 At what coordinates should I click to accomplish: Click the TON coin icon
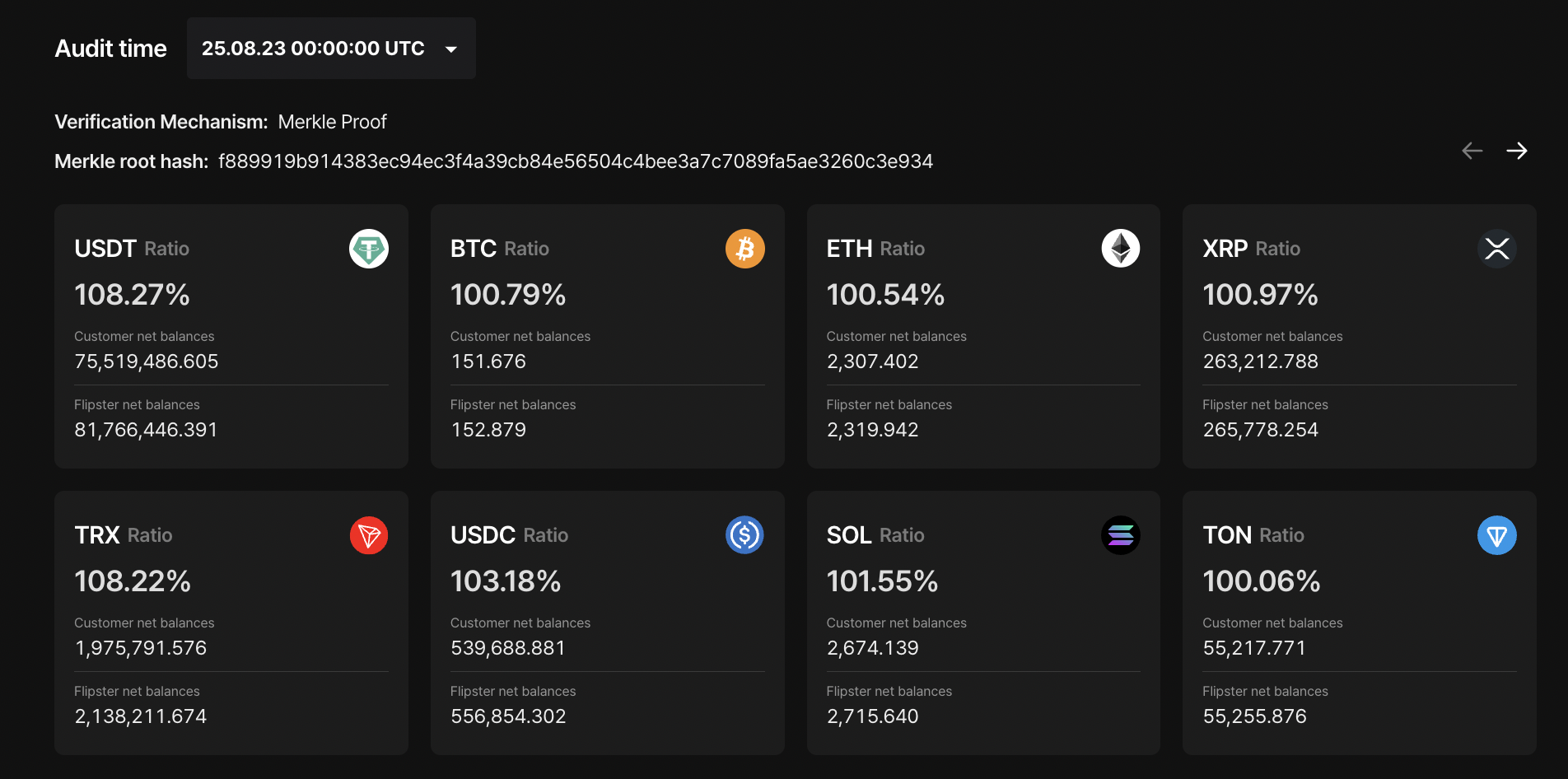1497,535
